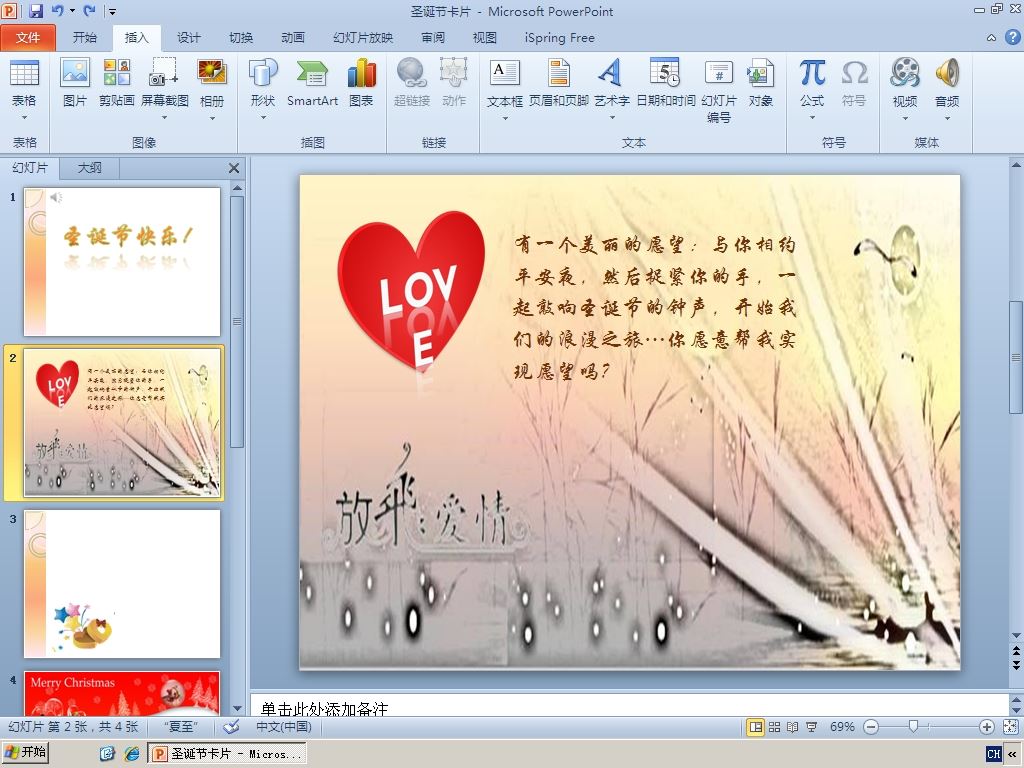Switch to normal view in status bar
1024x768 pixels.
(x=756, y=727)
